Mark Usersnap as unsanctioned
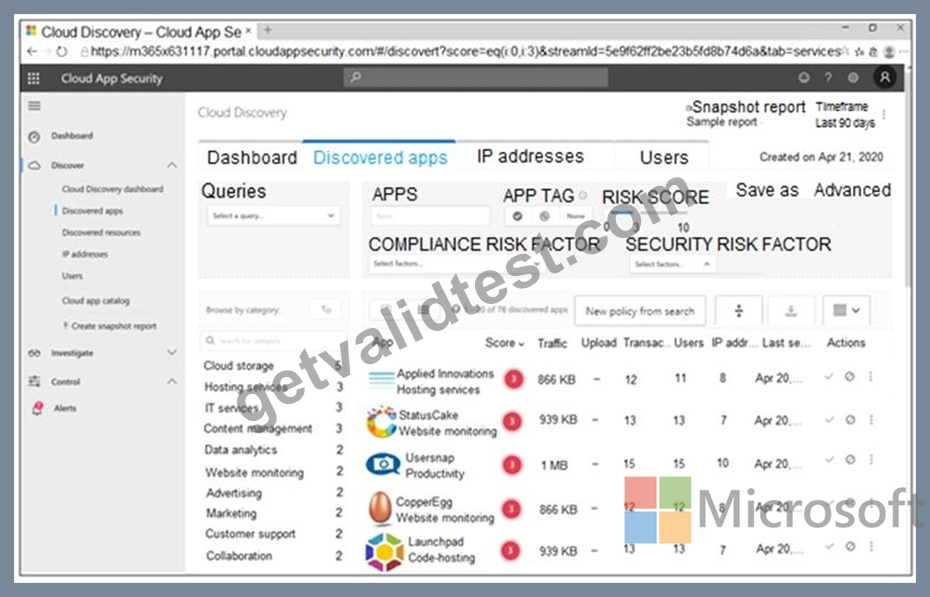Screen dimensions: 930x597 click(x=850, y=459)
